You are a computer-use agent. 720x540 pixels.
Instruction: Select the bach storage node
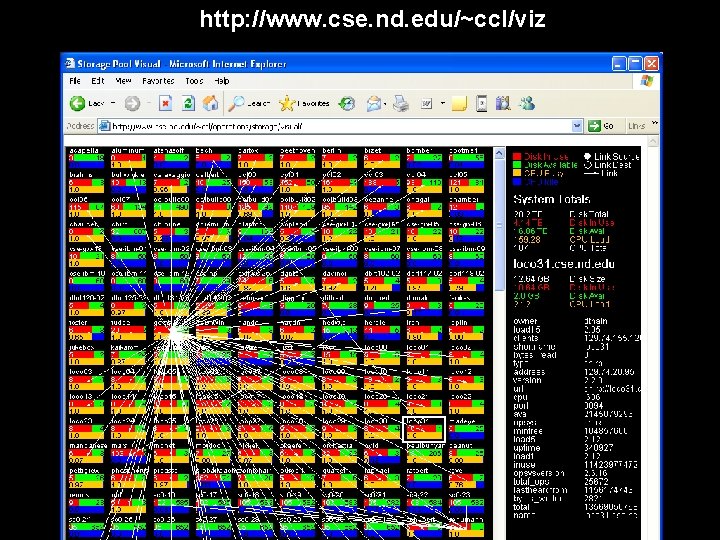click(x=213, y=158)
